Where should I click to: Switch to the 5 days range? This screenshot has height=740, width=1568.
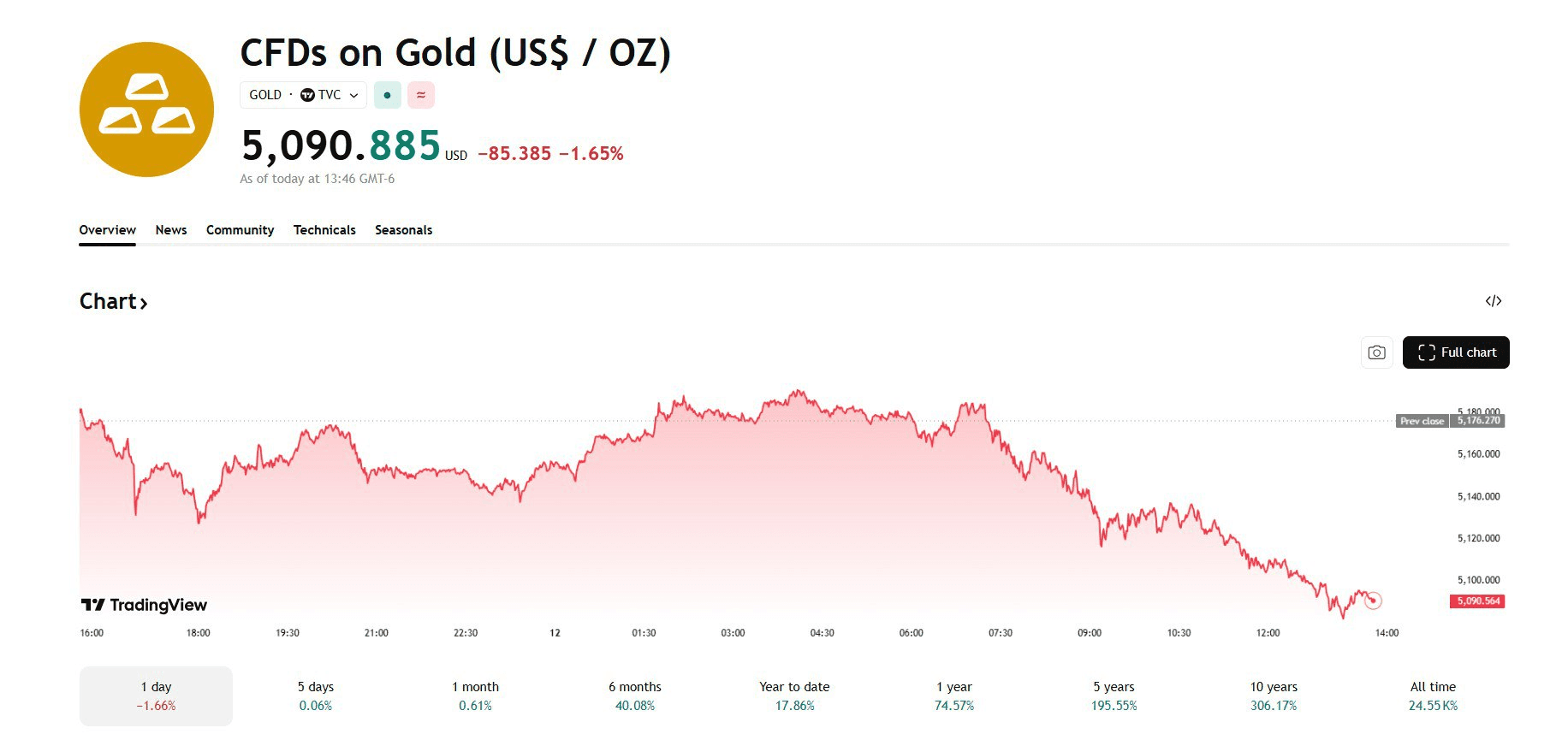click(x=315, y=696)
